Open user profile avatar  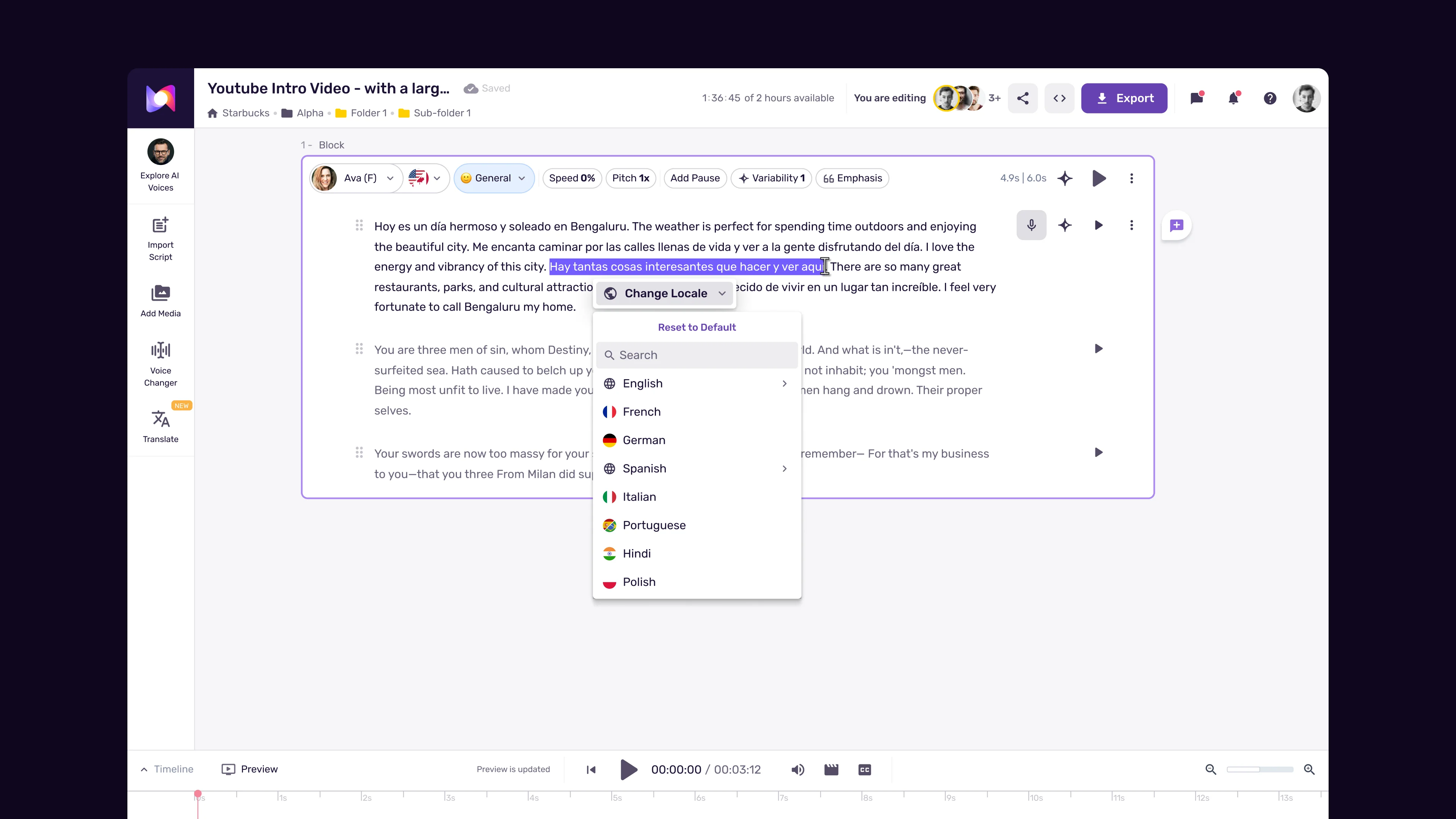coord(1306,98)
